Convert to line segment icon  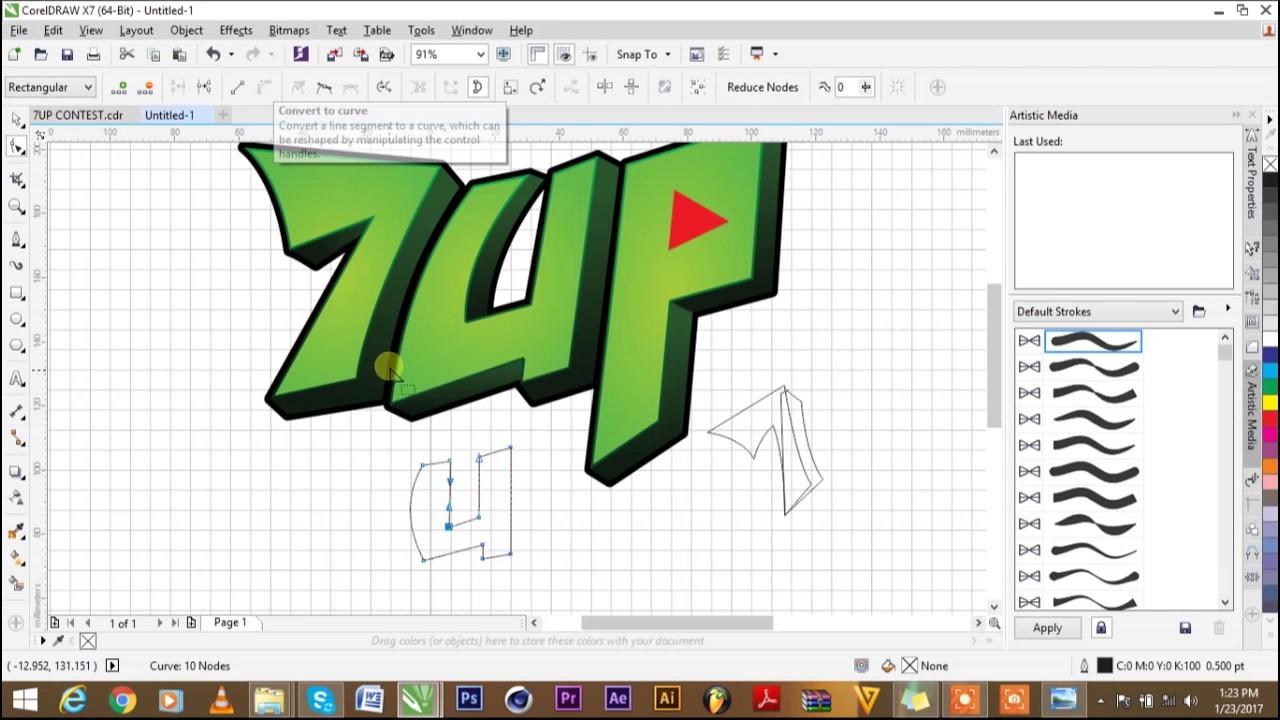click(237, 87)
